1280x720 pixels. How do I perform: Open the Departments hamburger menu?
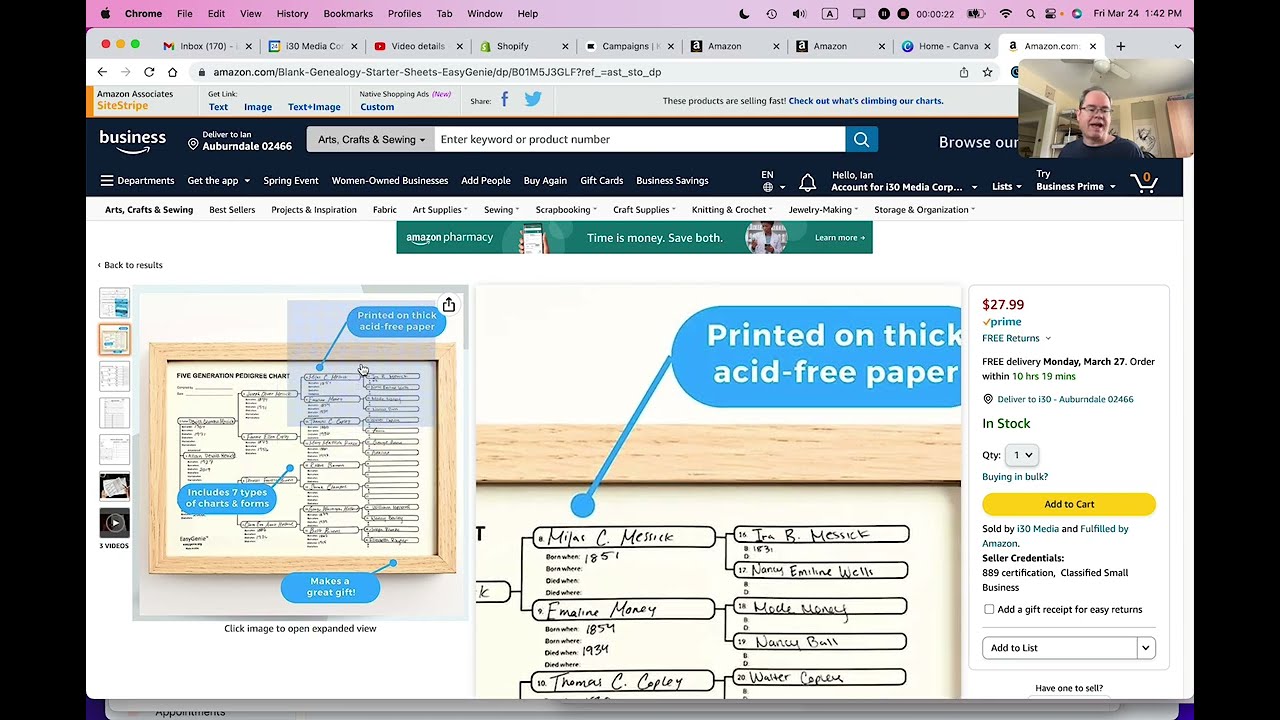coord(137,181)
